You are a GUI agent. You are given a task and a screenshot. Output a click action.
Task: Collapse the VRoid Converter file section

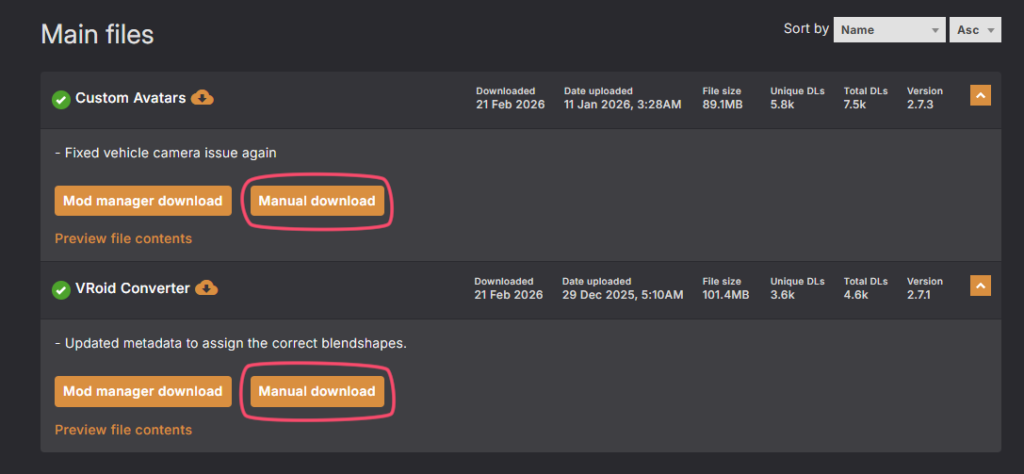[980, 286]
